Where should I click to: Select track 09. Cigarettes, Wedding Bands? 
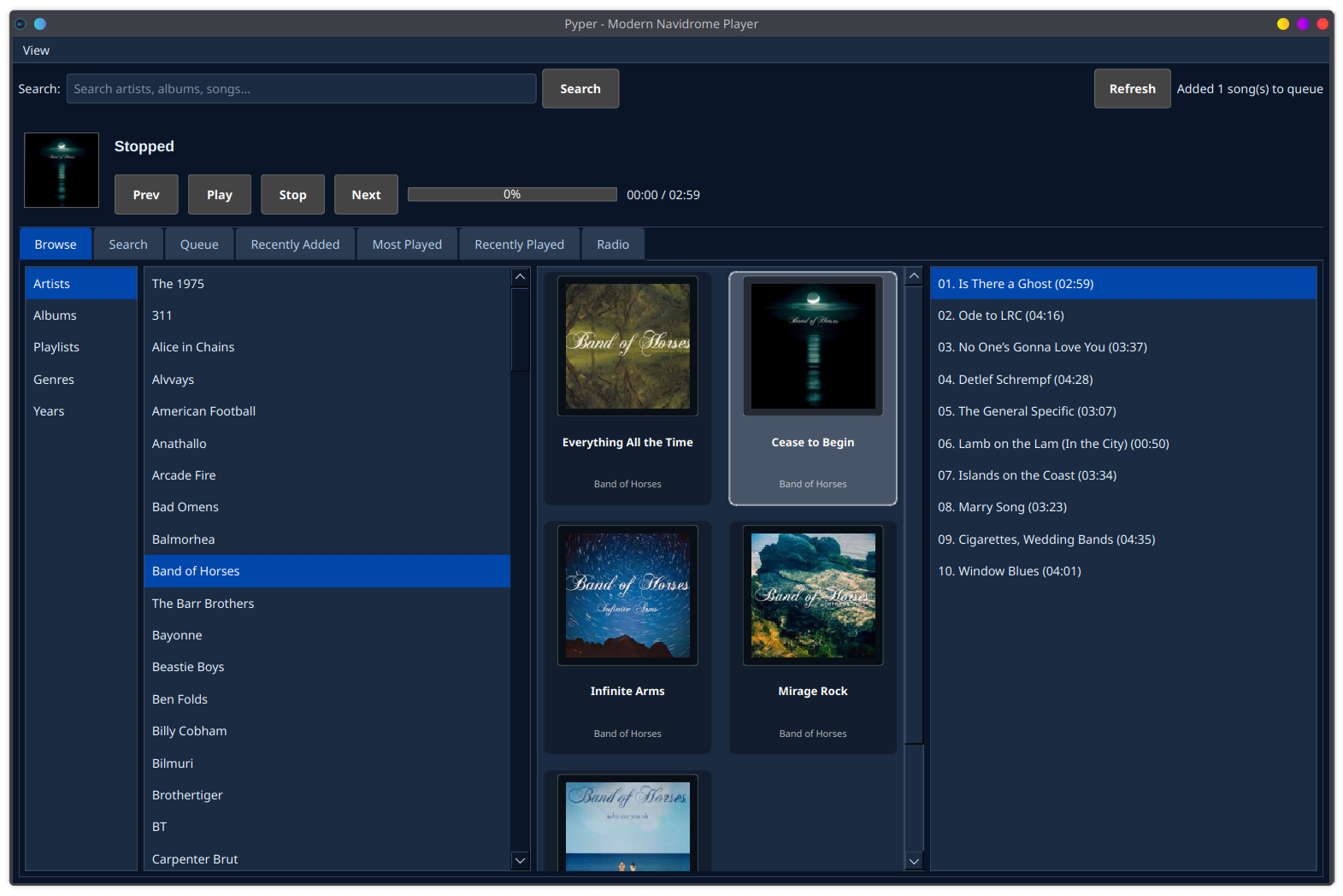[x=1123, y=539]
